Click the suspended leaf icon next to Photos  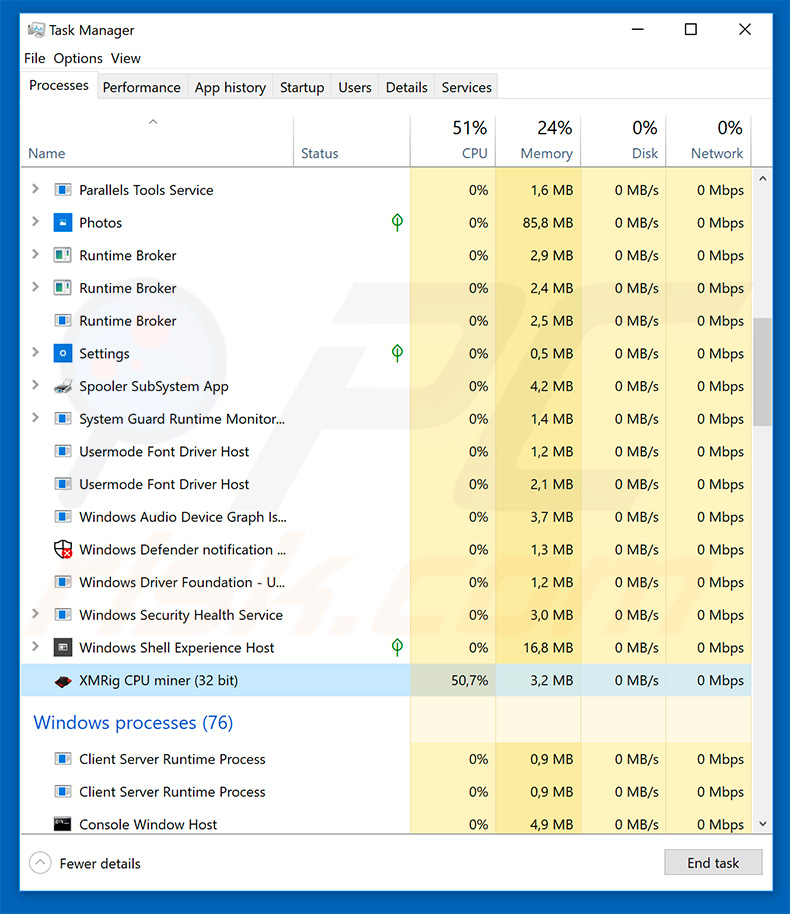pos(397,222)
